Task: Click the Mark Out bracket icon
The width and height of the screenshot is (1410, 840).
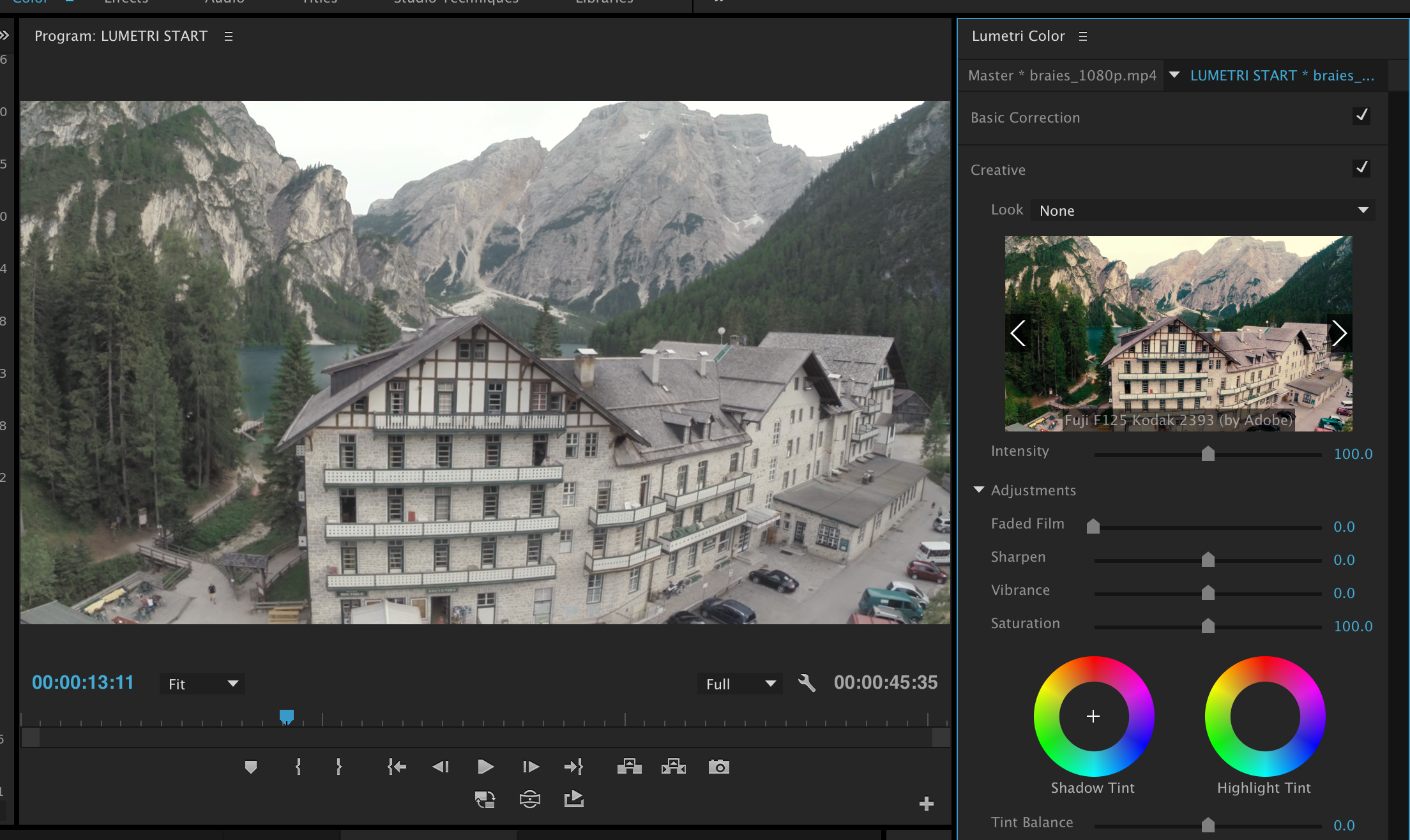Action: (x=339, y=767)
